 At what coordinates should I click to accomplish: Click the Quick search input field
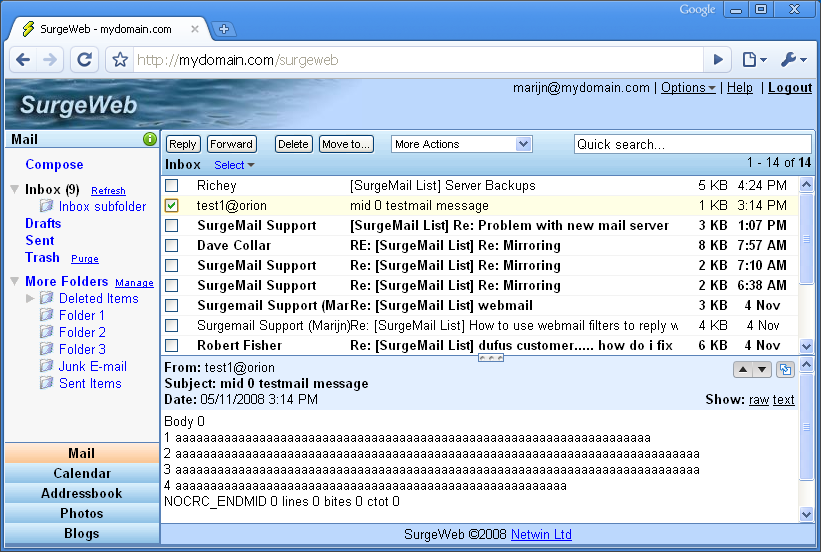pos(692,144)
